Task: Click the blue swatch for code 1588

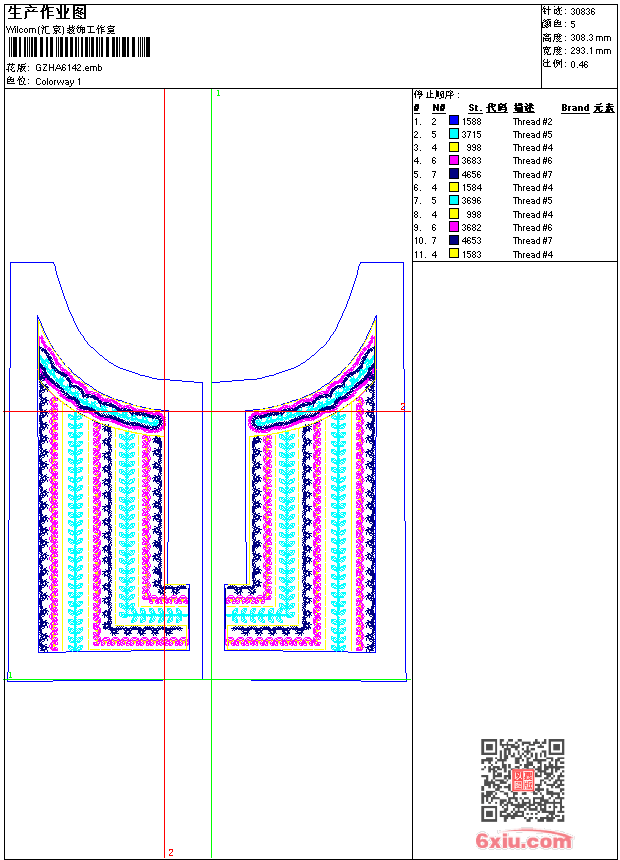Action: 454,121
